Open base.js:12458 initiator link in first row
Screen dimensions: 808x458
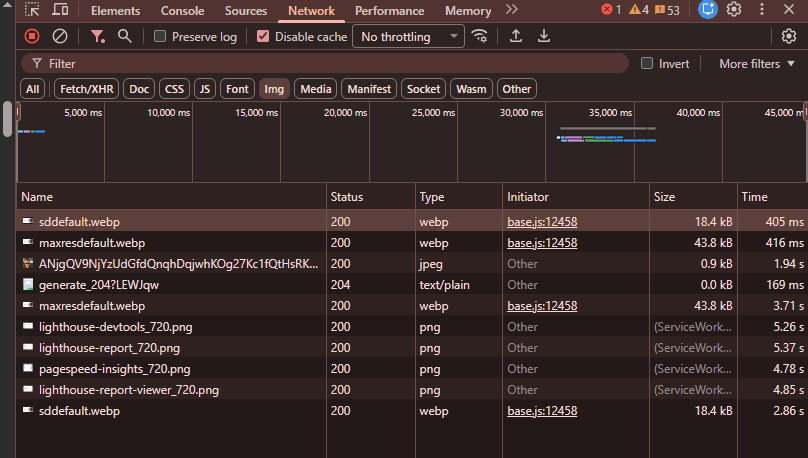tap(542, 222)
